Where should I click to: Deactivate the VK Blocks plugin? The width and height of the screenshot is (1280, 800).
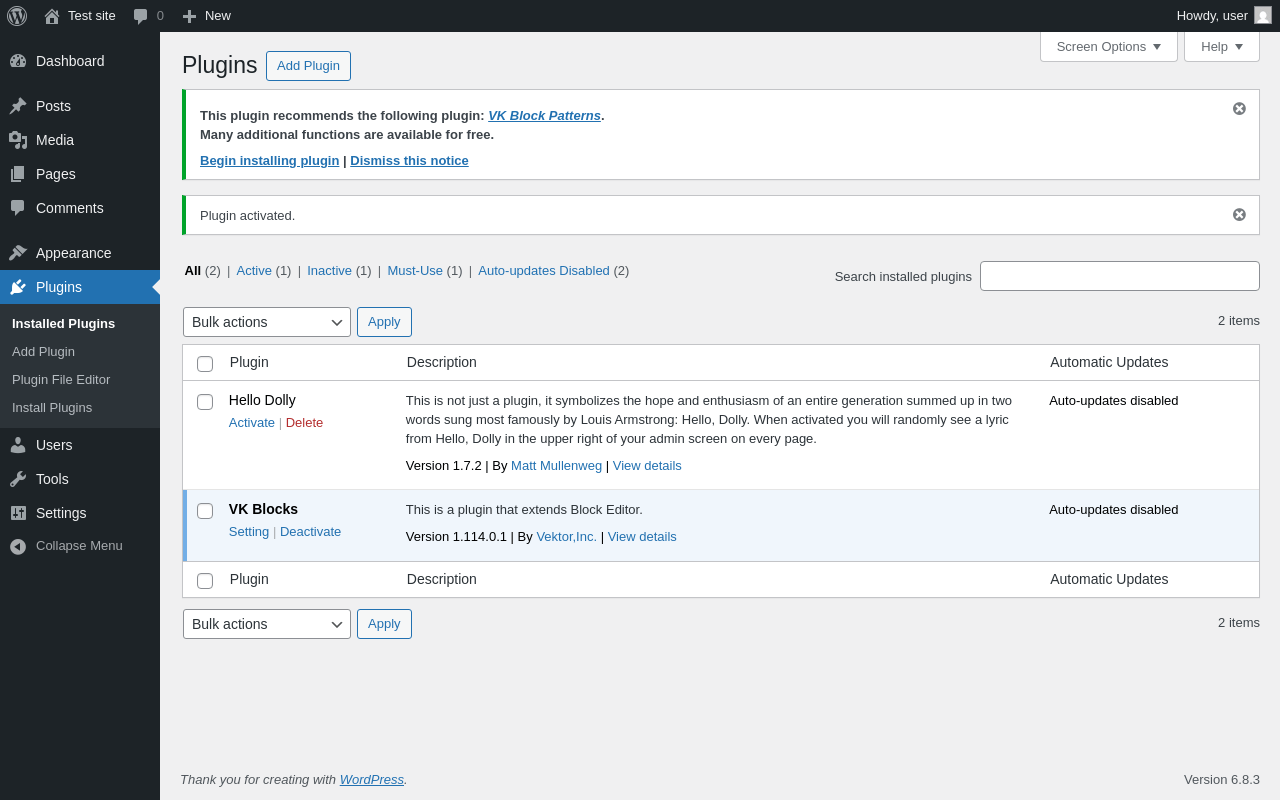[310, 532]
